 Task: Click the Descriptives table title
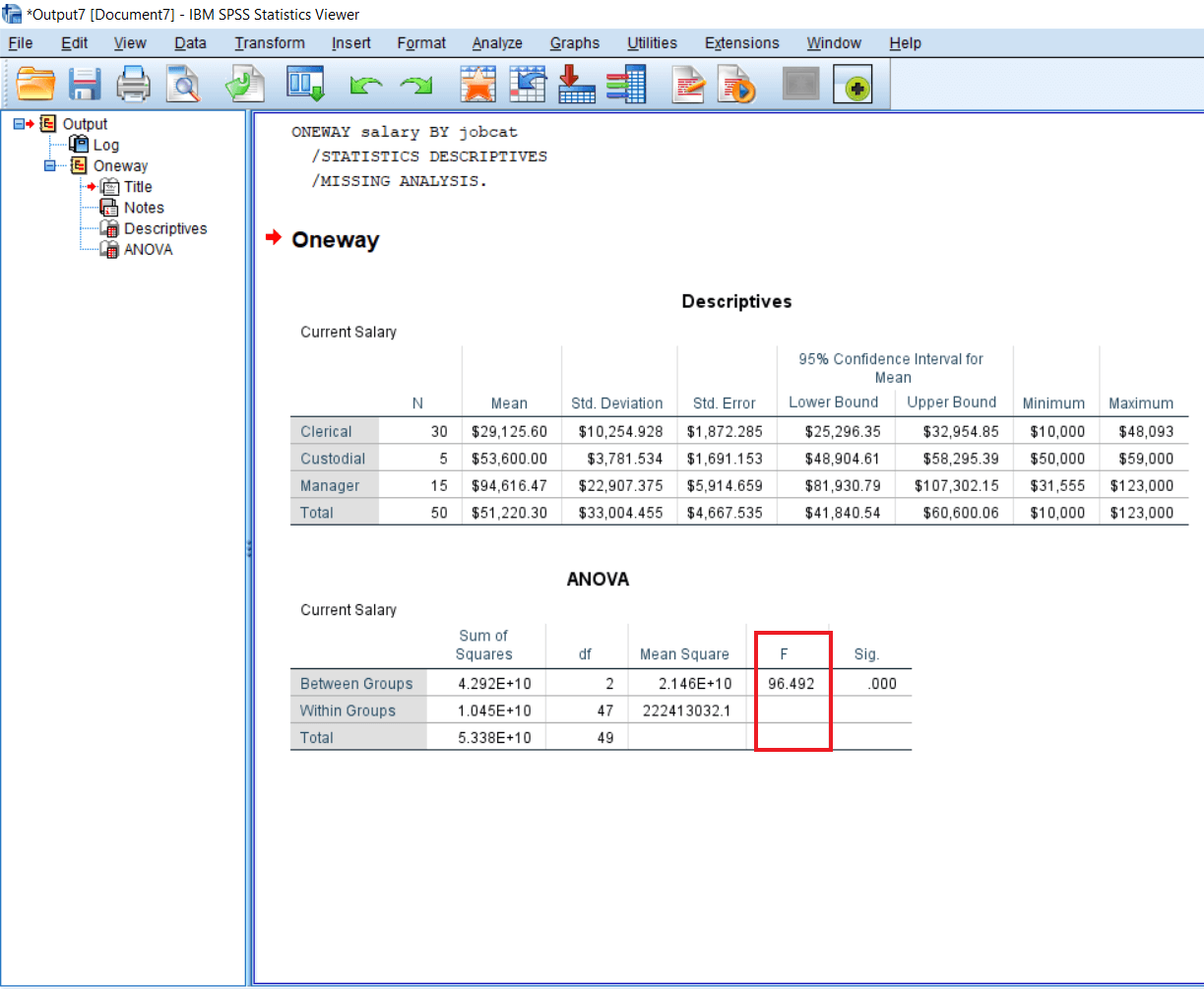(x=736, y=302)
